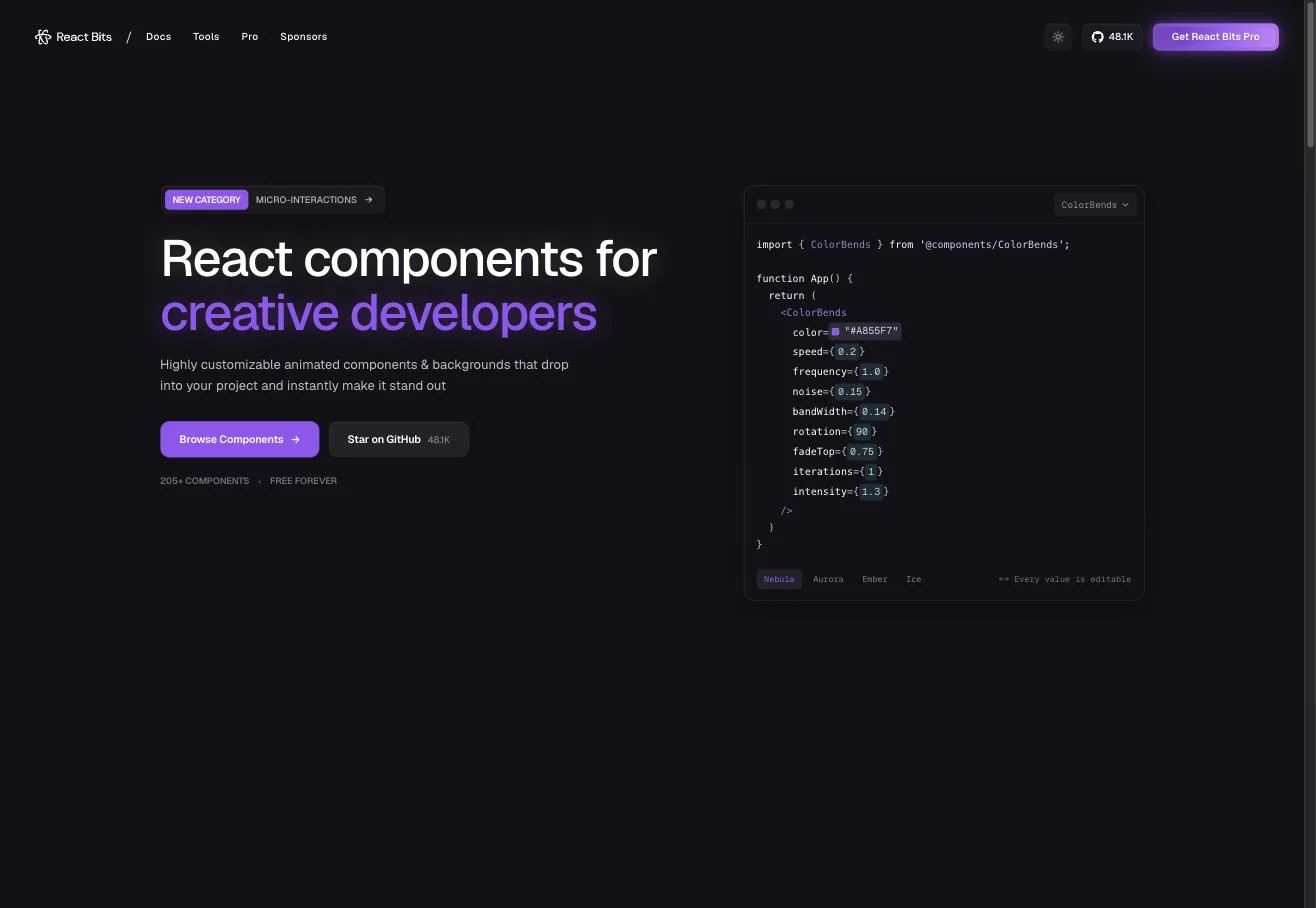Screen dimensions: 1316x908
Task: Go to the Pro nav link
Action: coord(250,37)
